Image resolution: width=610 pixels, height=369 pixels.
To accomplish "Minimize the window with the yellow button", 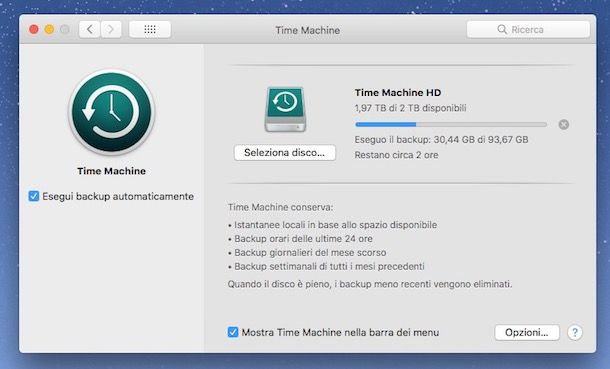I will tap(49, 30).
